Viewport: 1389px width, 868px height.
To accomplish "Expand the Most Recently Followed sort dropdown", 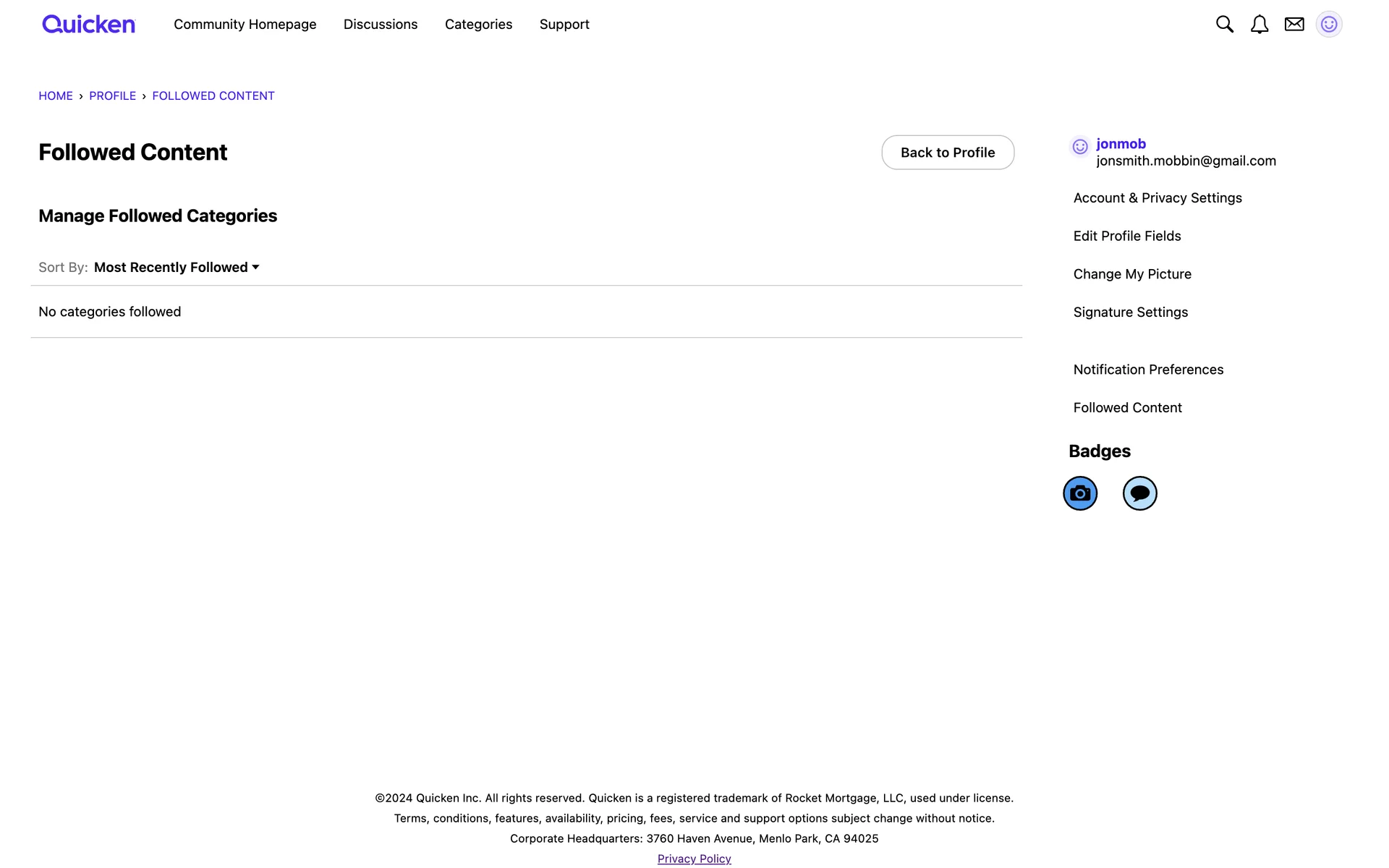I will click(177, 268).
